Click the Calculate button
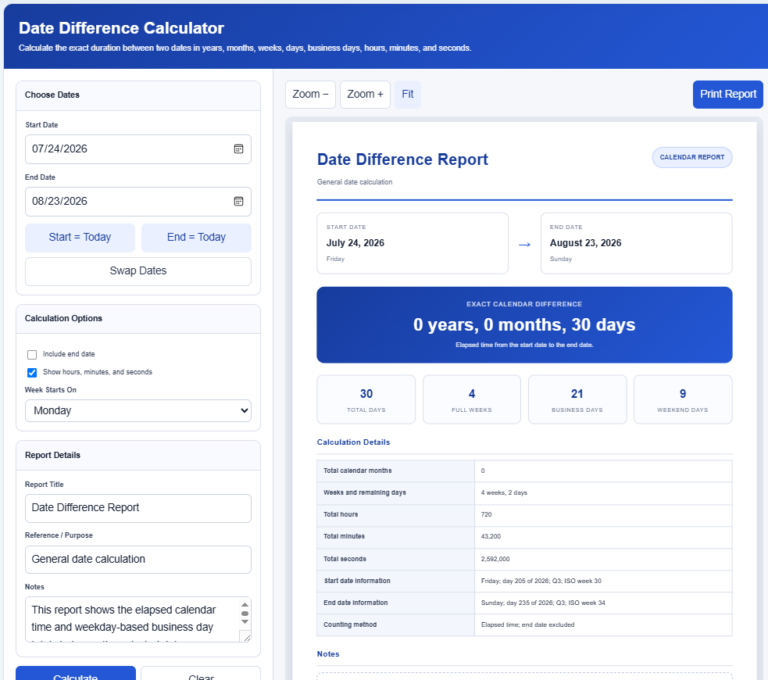The height and width of the screenshot is (680, 768). click(75, 673)
